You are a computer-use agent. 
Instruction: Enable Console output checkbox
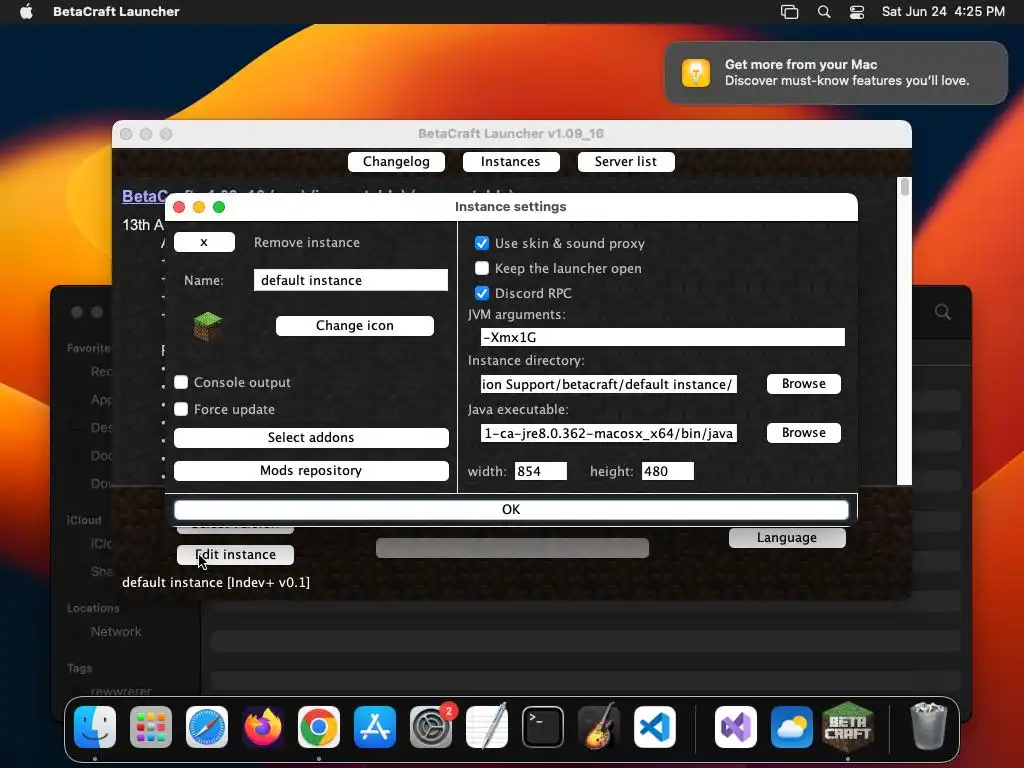[x=181, y=382]
